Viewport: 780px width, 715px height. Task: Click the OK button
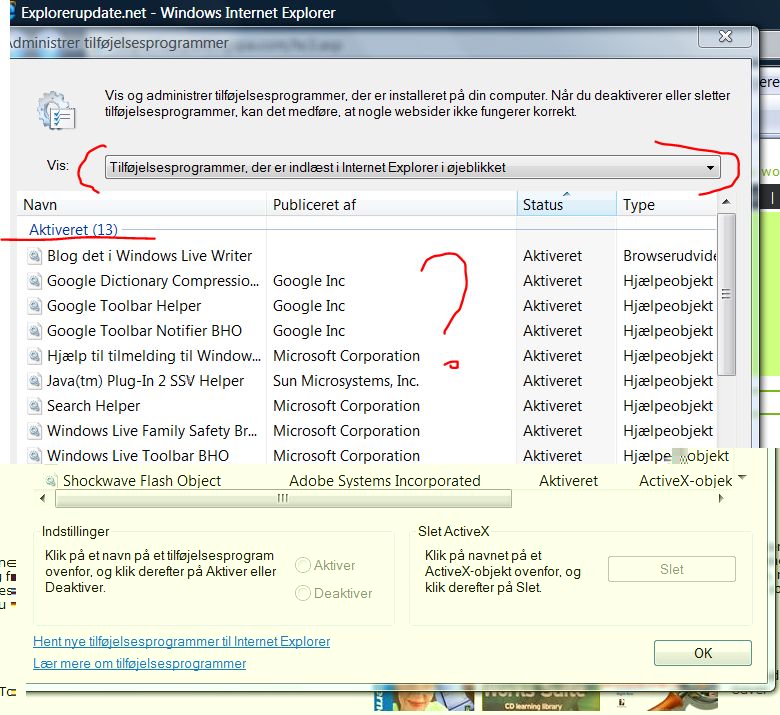coord(702,653)
